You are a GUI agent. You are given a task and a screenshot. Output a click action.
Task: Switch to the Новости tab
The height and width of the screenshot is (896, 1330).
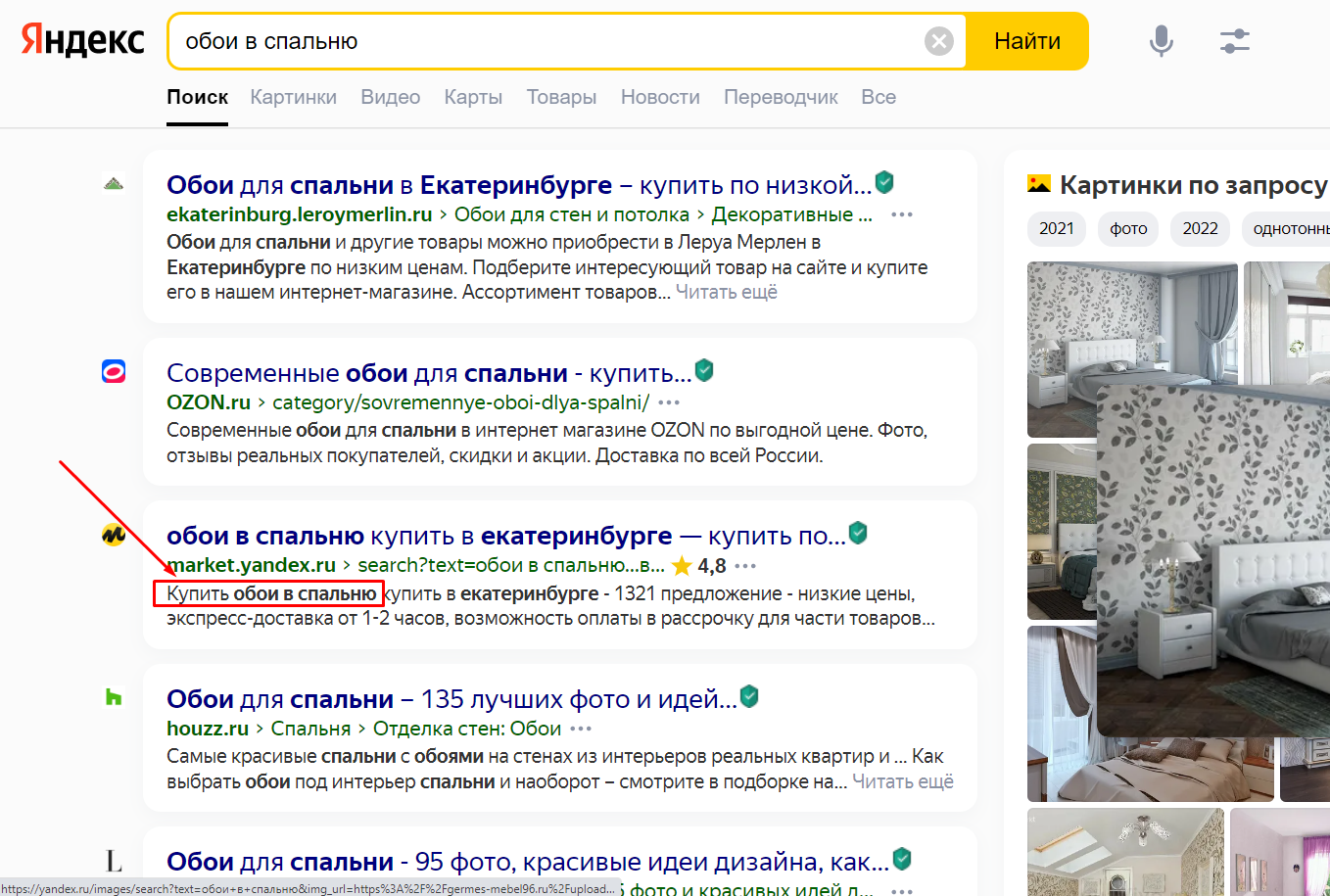click(x=660, y=97)
